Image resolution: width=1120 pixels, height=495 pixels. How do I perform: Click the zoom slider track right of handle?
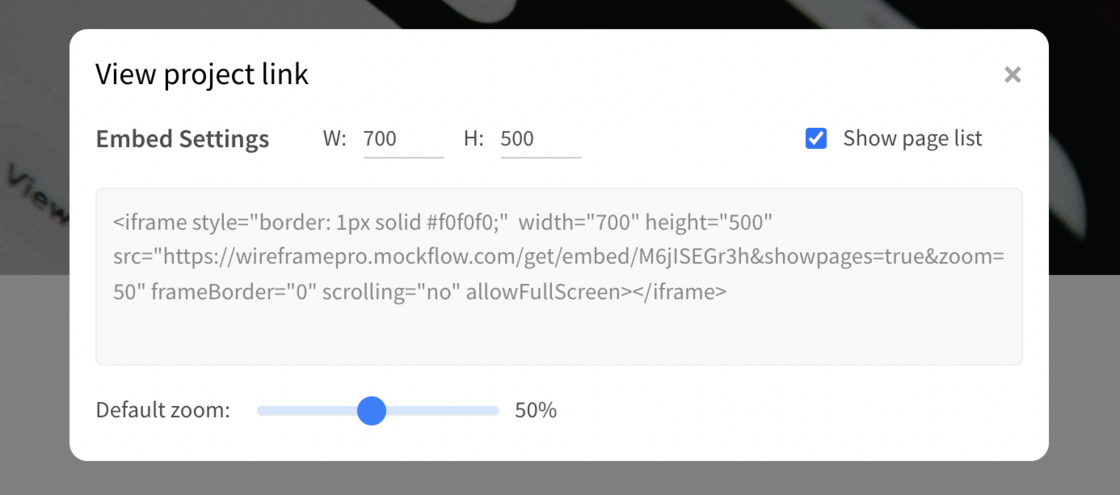coord(443,411)
